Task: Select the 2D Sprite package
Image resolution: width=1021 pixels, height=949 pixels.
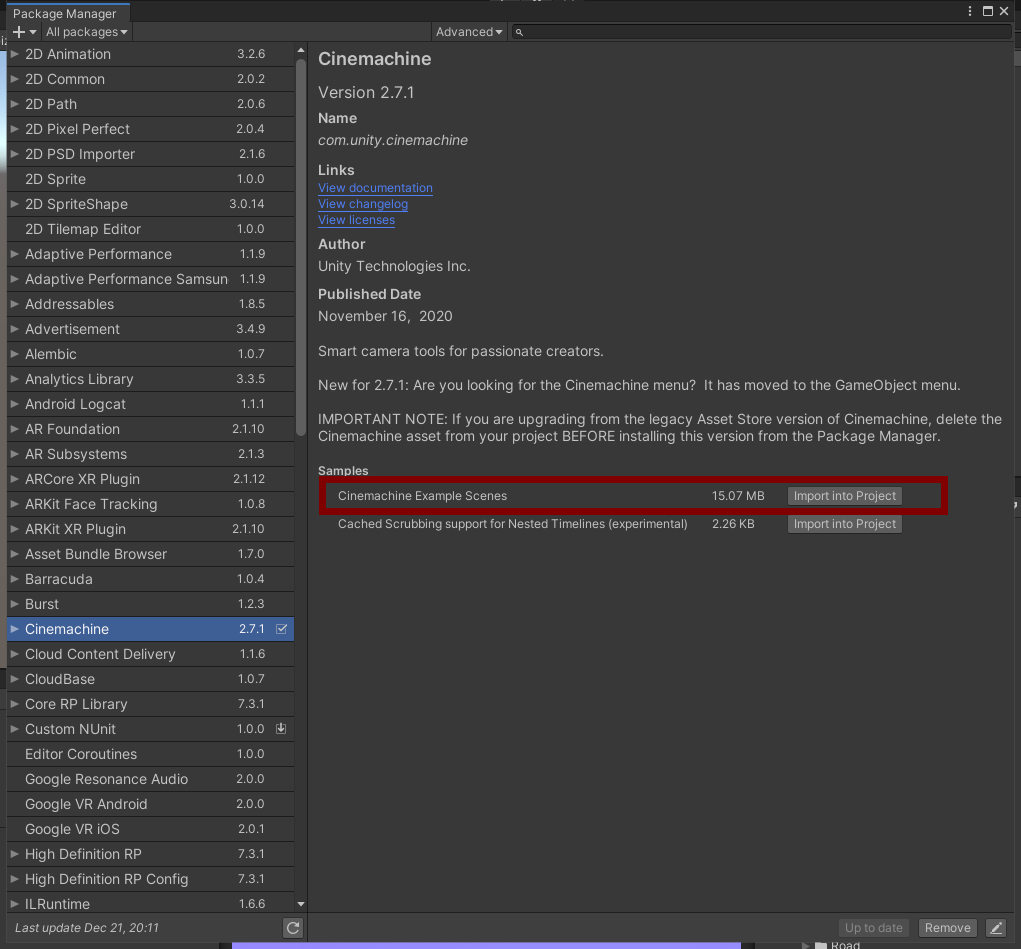Action: coord(150,179)
